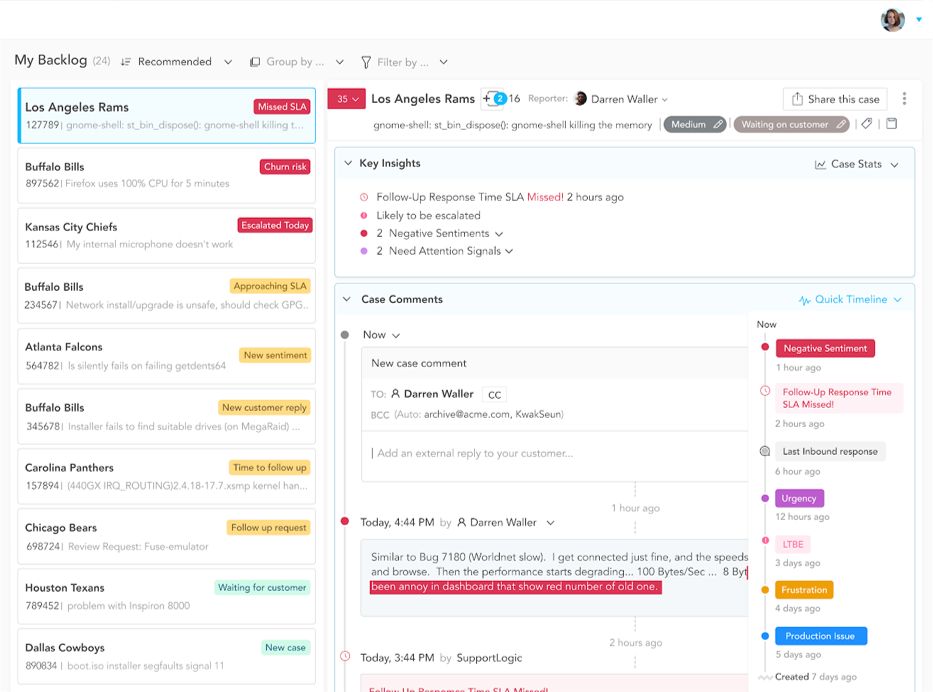Open Buffalo Bills case 234567 Network install

[167, 296]
